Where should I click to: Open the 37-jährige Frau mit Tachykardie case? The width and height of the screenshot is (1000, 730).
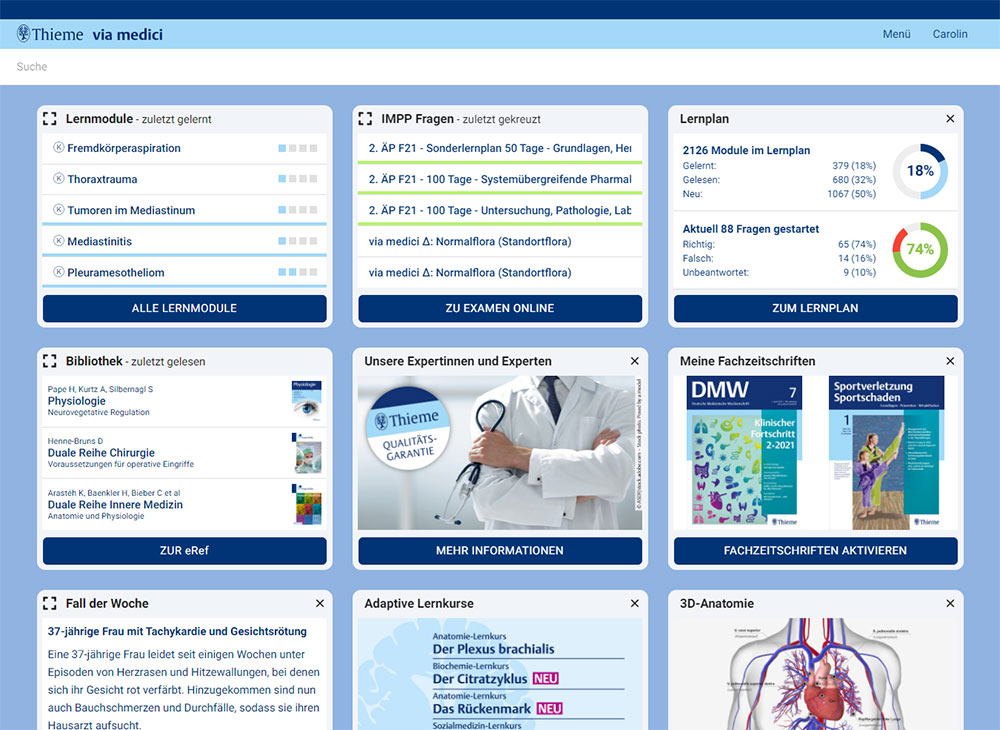coord(177,631)
